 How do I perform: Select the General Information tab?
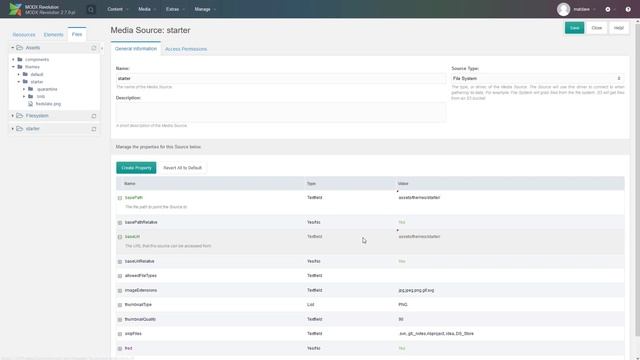tap(136, 49)
